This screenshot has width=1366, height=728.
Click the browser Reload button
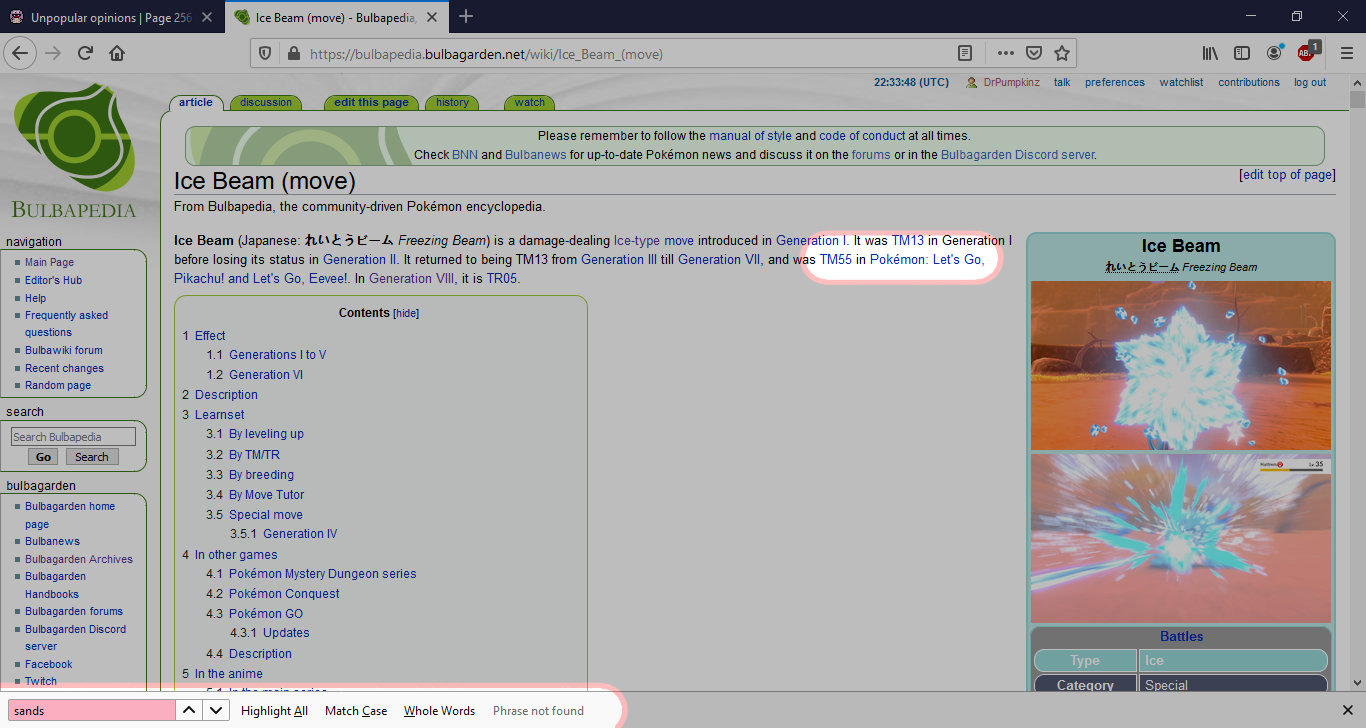point(86,53)
